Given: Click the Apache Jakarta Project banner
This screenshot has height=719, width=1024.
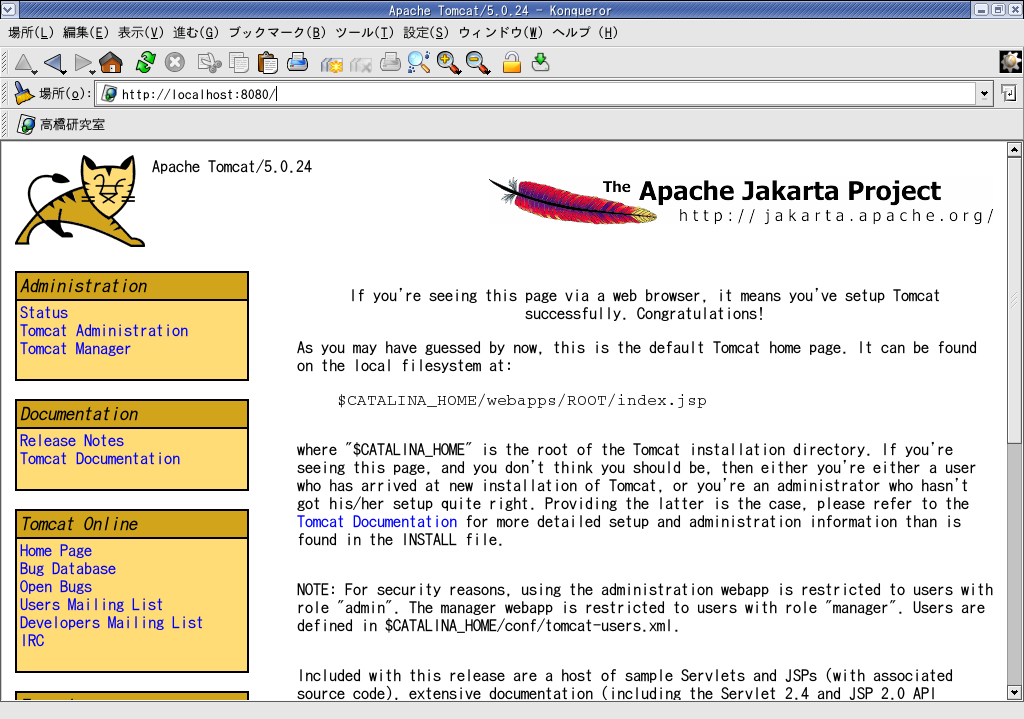Looking at the screenshot, I should (741, 201).
